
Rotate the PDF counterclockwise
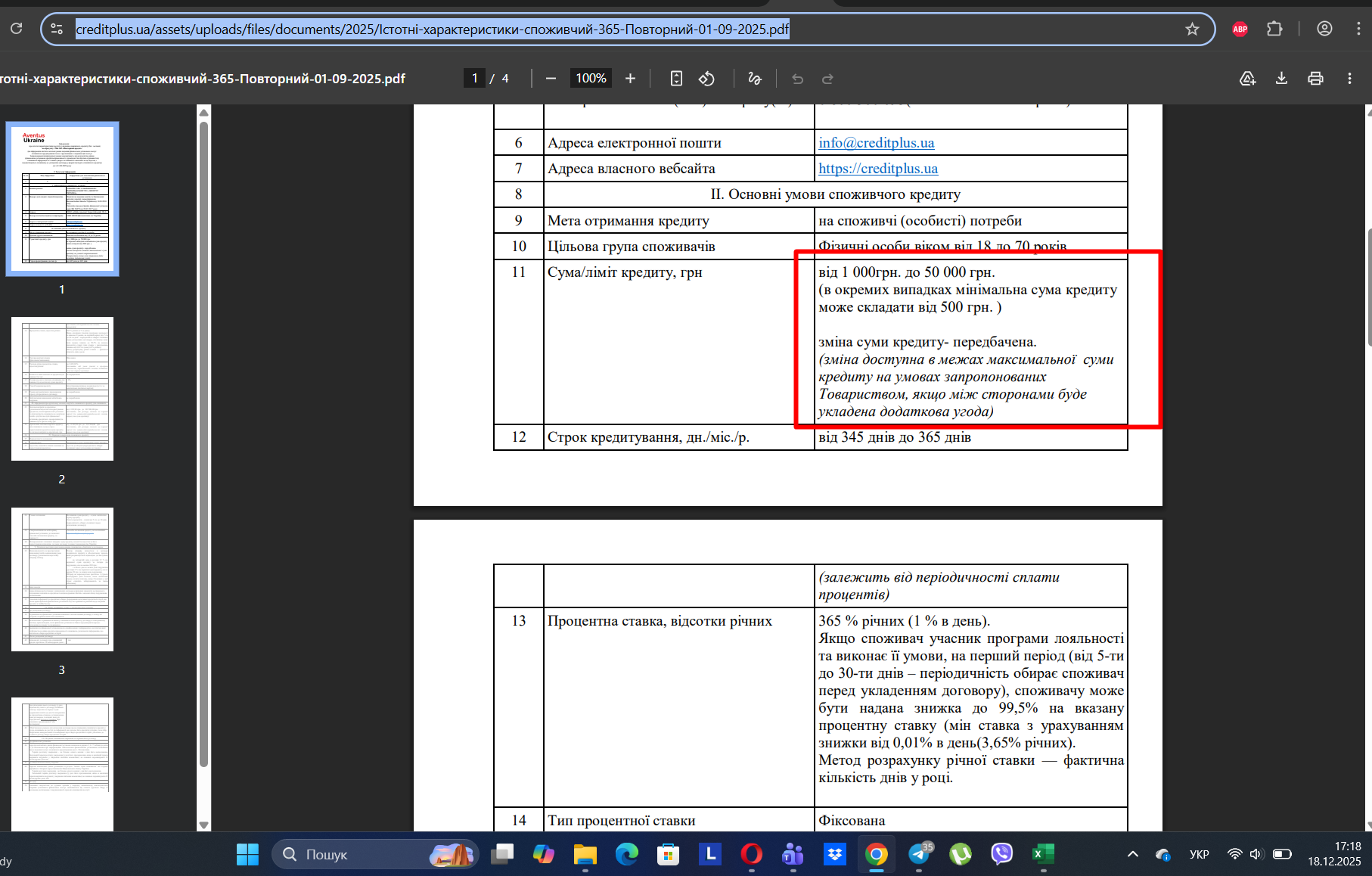[x=706, y=79]
